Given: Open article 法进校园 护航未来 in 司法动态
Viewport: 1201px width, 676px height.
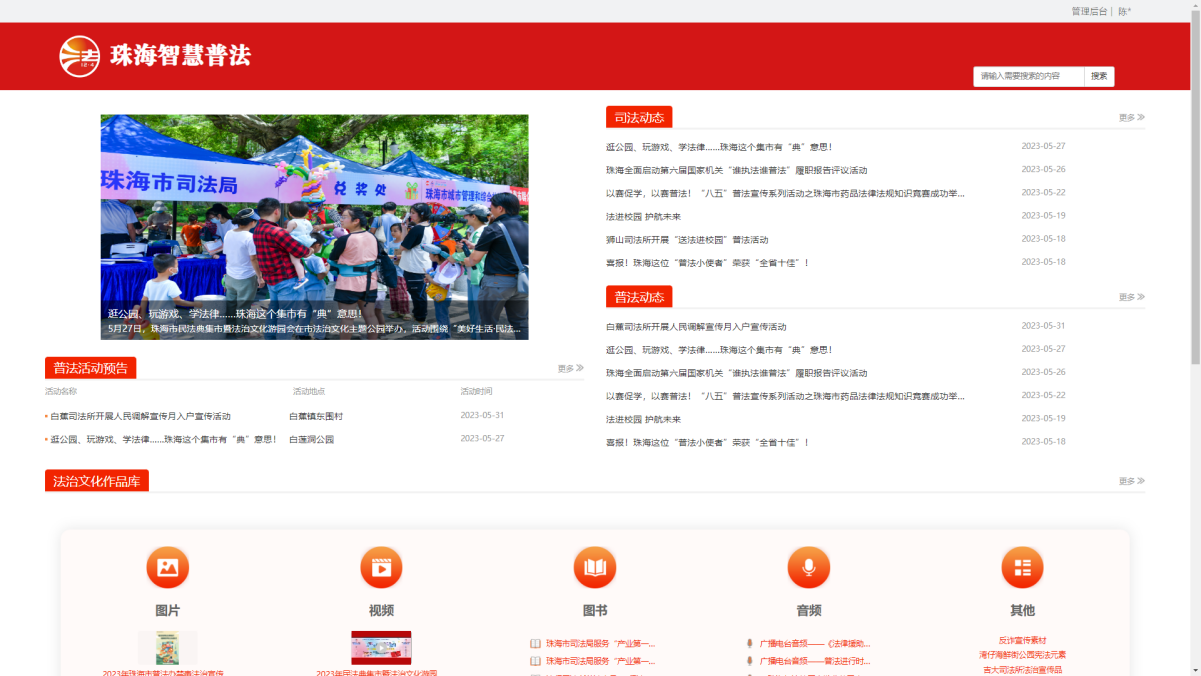Looking at the screenshot, I should [643, 217].
